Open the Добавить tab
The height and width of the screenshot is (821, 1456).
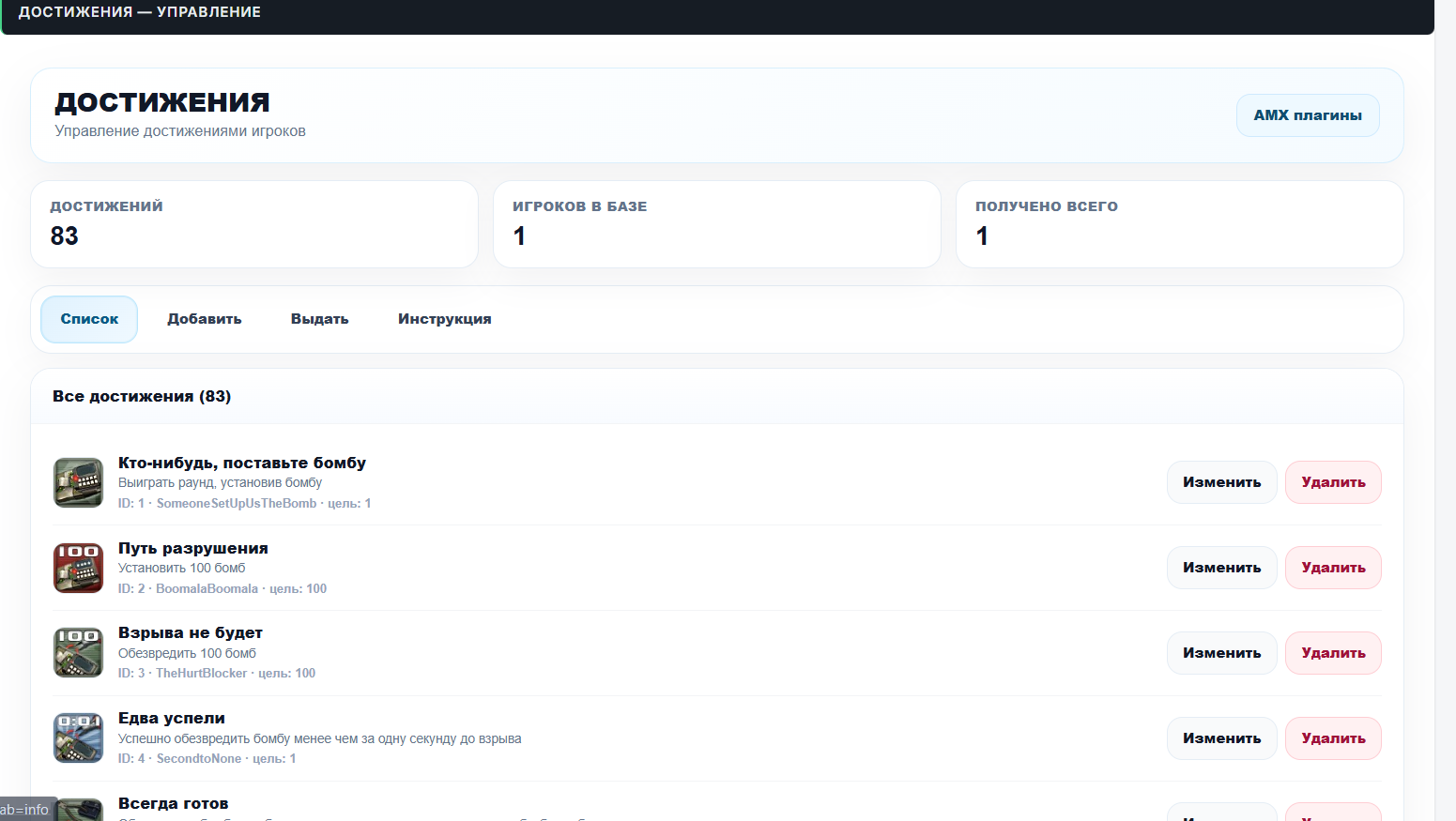(205, 319)
